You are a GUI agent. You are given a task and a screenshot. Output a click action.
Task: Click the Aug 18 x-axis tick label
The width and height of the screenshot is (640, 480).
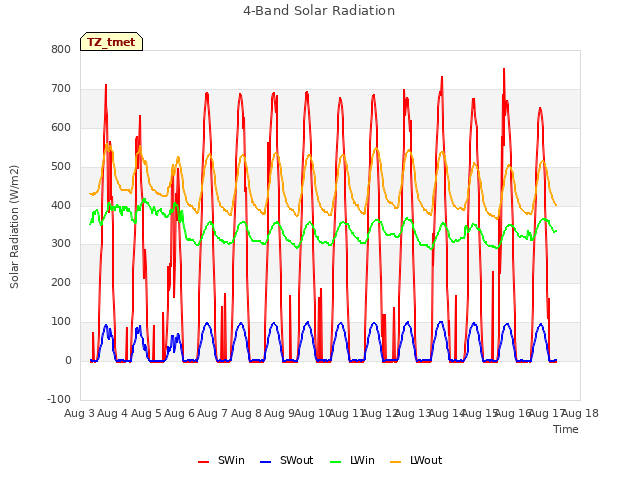[580, 413]
